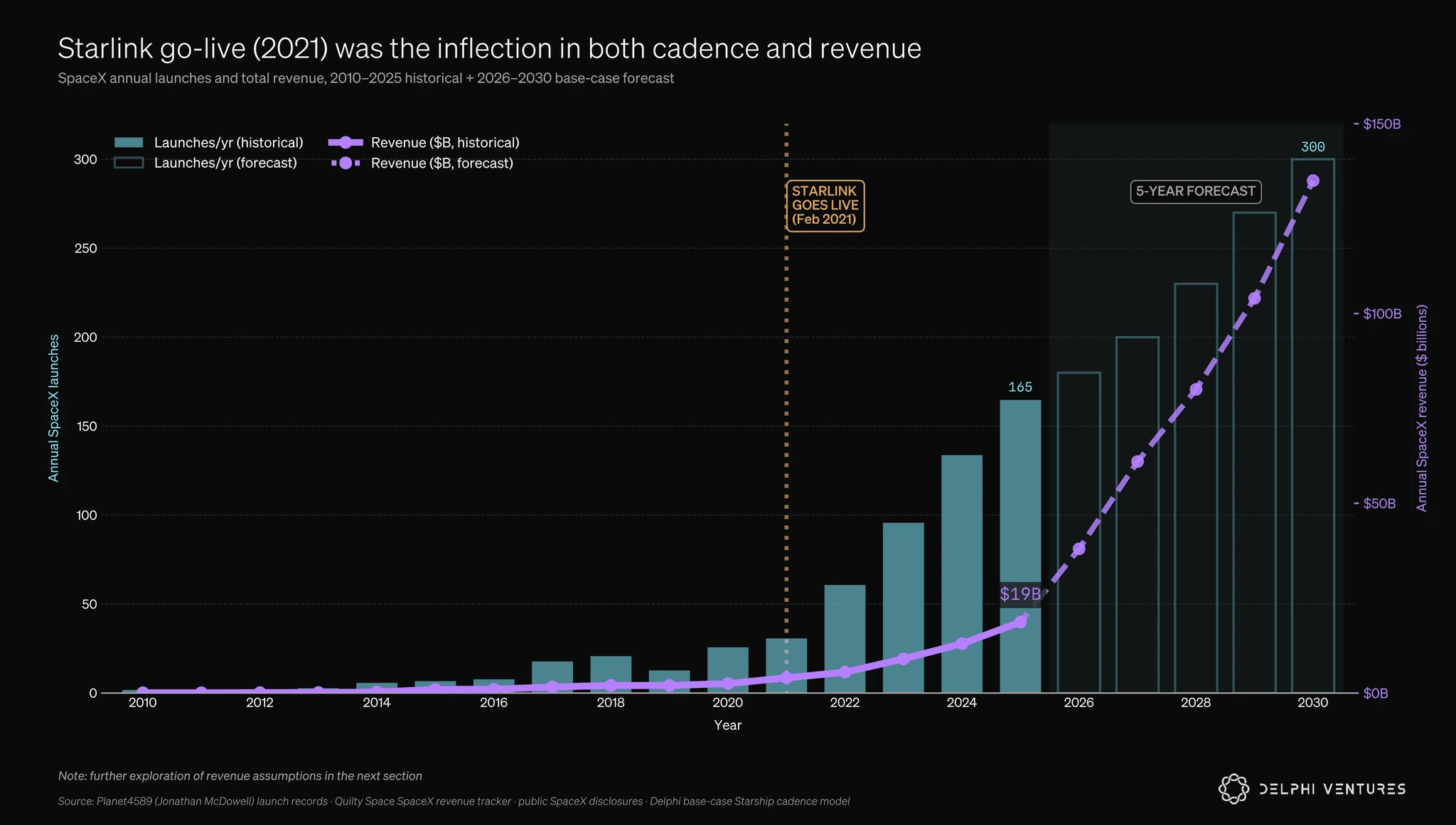
Task: Click the Revenue ($B, historical) legend marker
Action: click(x=346, y=143)
